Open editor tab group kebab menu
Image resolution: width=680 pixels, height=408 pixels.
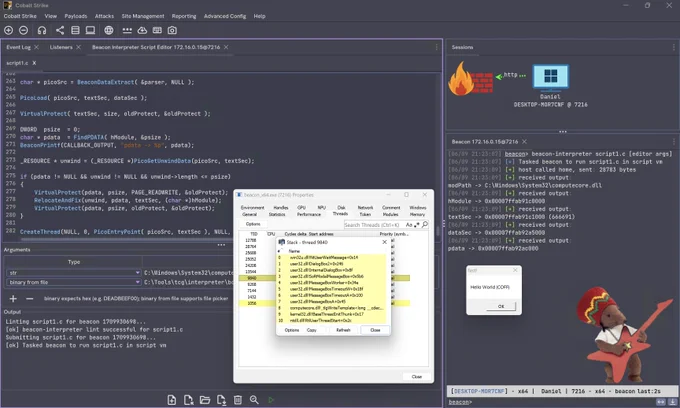436,47
